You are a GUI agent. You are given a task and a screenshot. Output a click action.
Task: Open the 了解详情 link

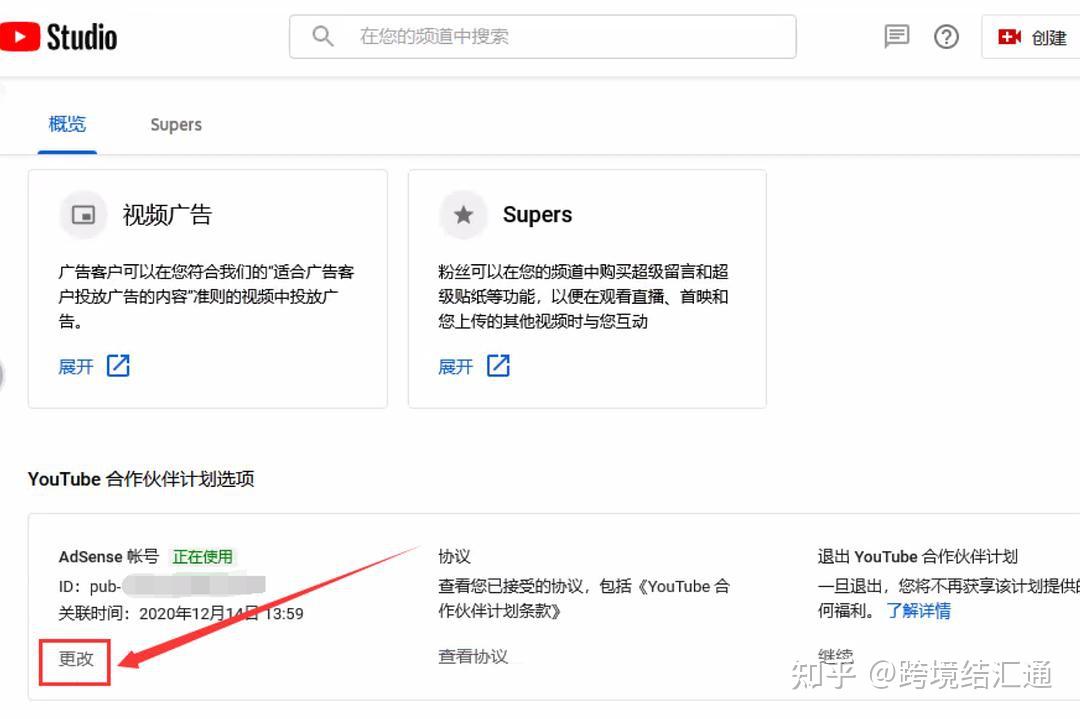[918, 611]
